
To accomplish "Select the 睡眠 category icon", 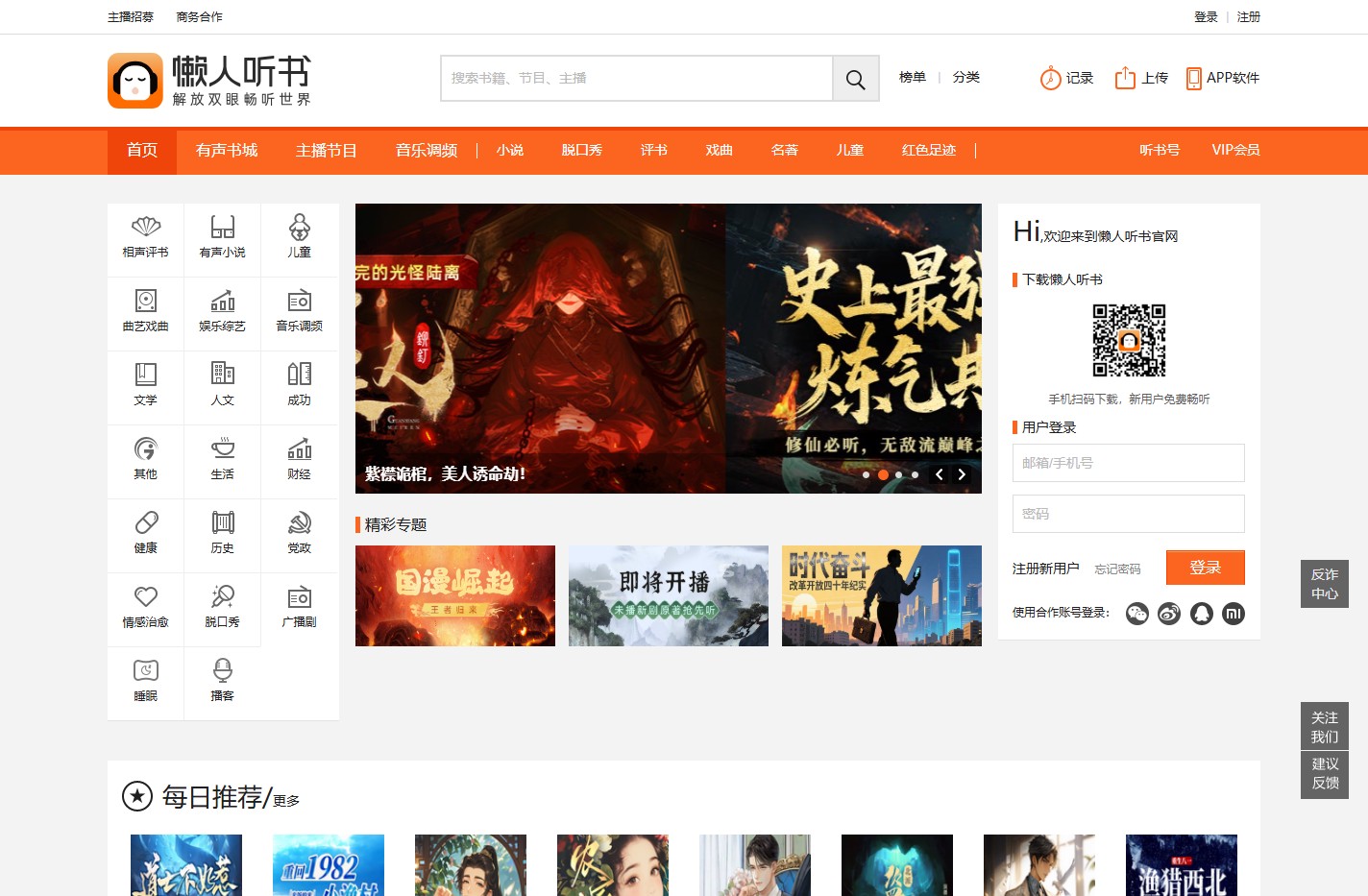I will point(146,671).
